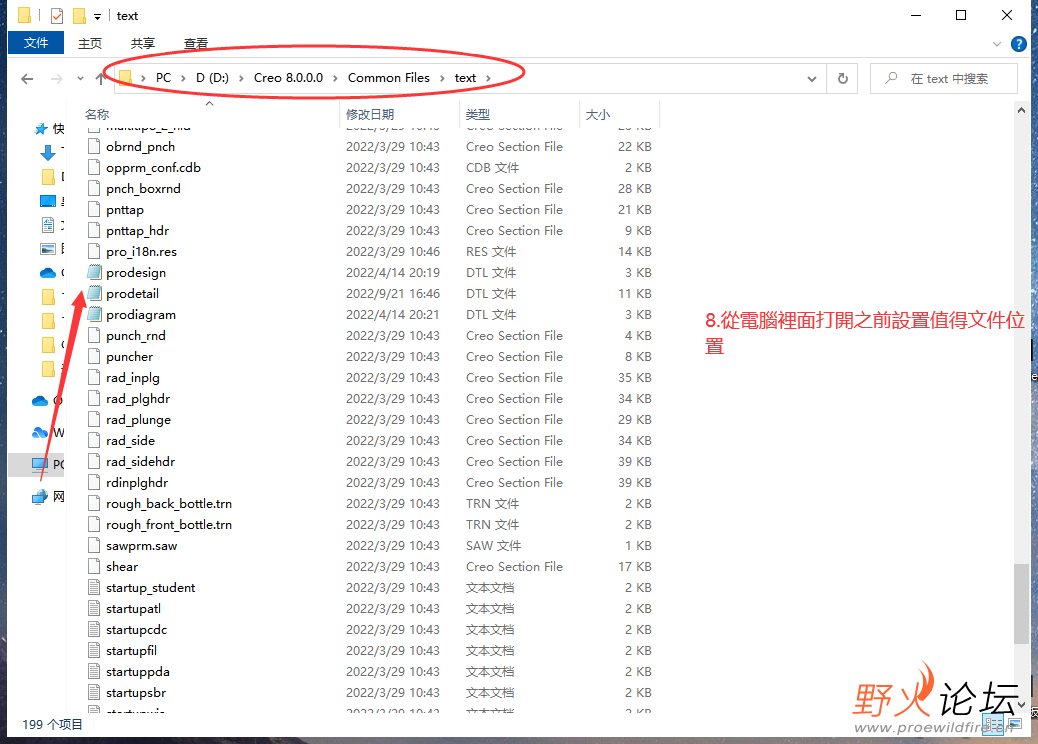Click the blue Downloads arrow in navigation pane
The width and height of the screenshot is (1038, 744).
click(x=48, y=153)
